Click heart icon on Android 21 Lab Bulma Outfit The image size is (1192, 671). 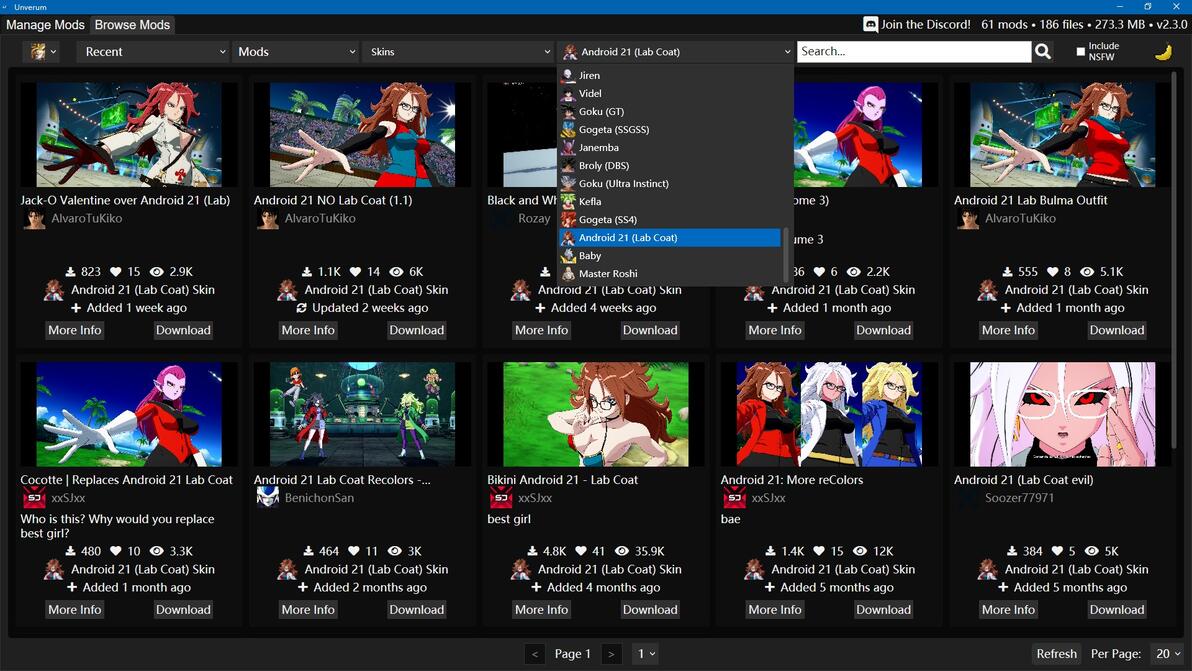tap(1053, 271)
